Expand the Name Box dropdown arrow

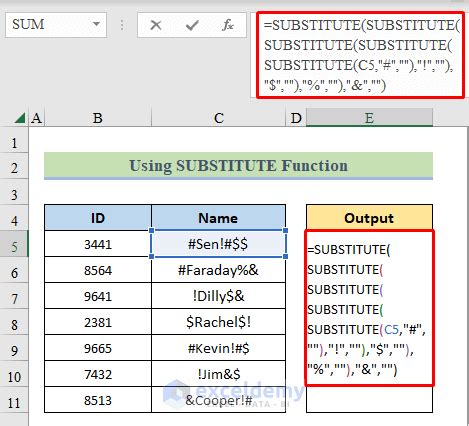[x=96, y=24]
